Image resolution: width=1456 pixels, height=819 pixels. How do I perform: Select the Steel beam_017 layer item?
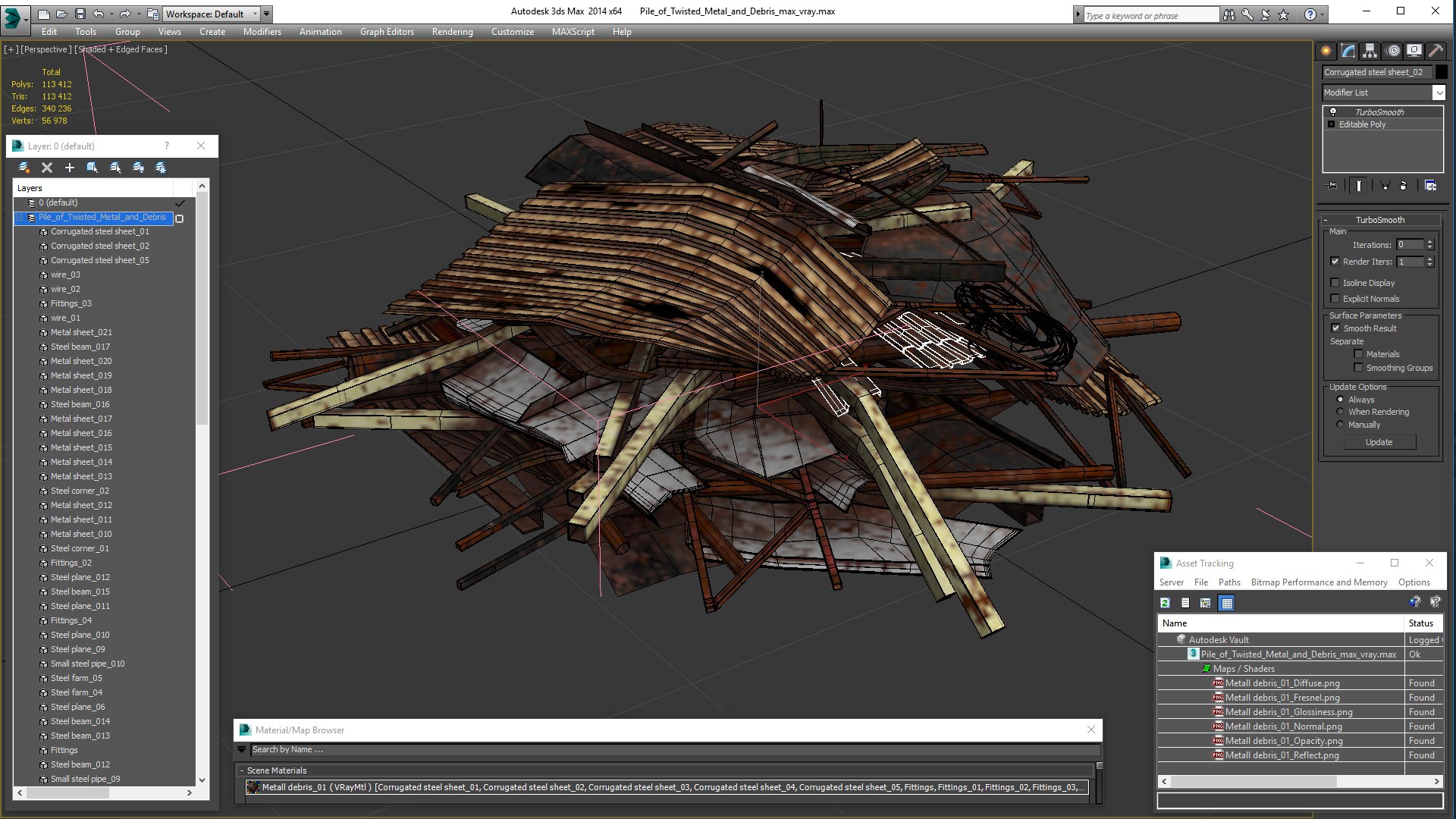[80, 347]
